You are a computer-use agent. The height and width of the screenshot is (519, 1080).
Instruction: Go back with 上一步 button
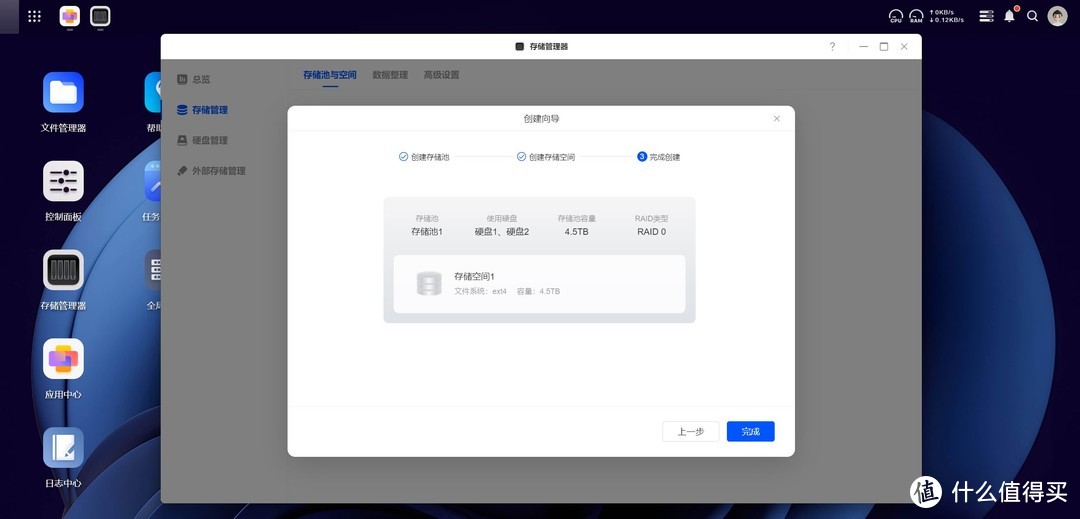click(691, 432)
